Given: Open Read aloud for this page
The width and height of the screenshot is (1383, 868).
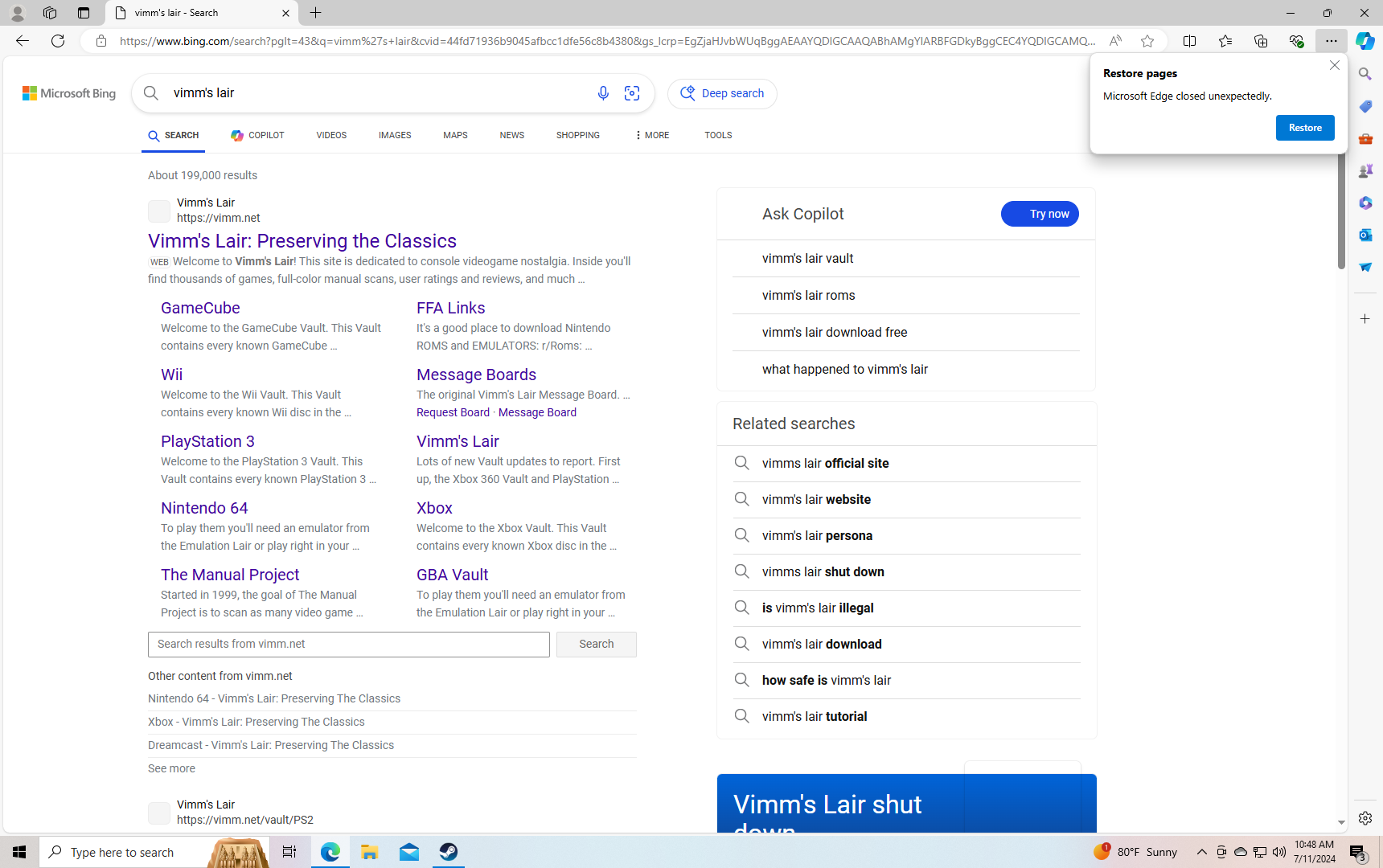Looking at the screenshot, I should tap(1115, 41).
